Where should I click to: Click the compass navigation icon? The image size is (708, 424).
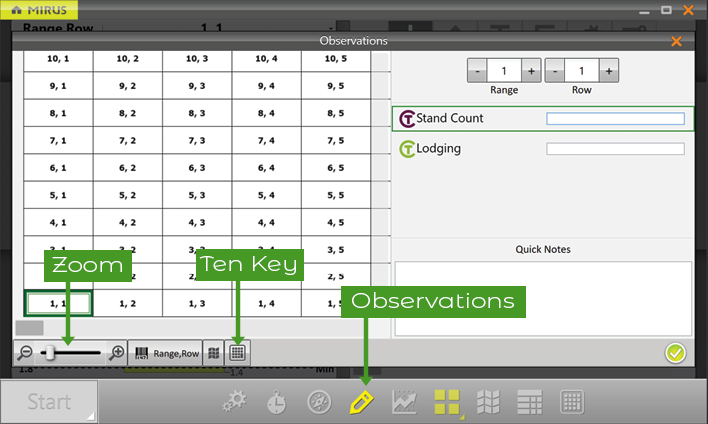click(x=318, y=402)
